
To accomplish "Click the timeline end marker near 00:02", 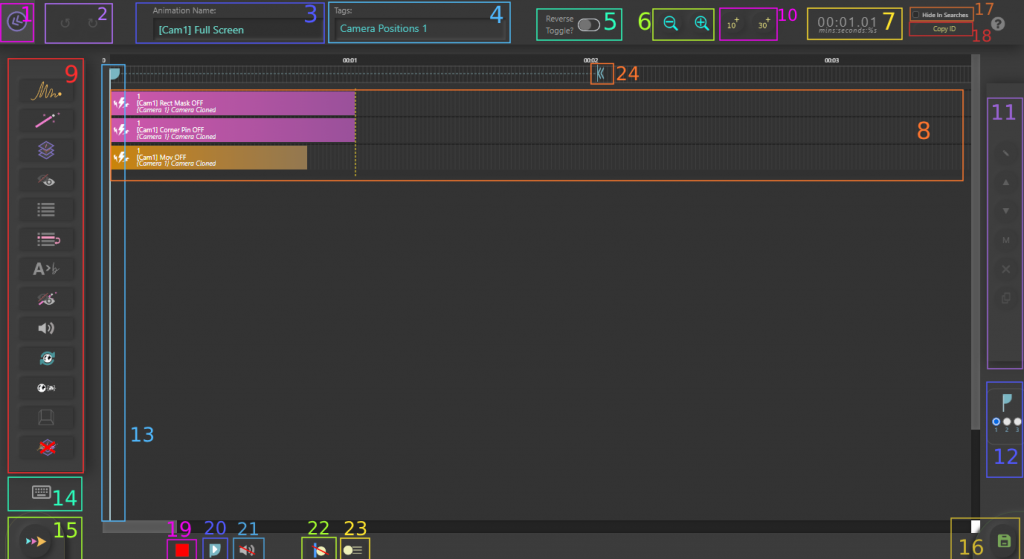I will click(600, 73).
